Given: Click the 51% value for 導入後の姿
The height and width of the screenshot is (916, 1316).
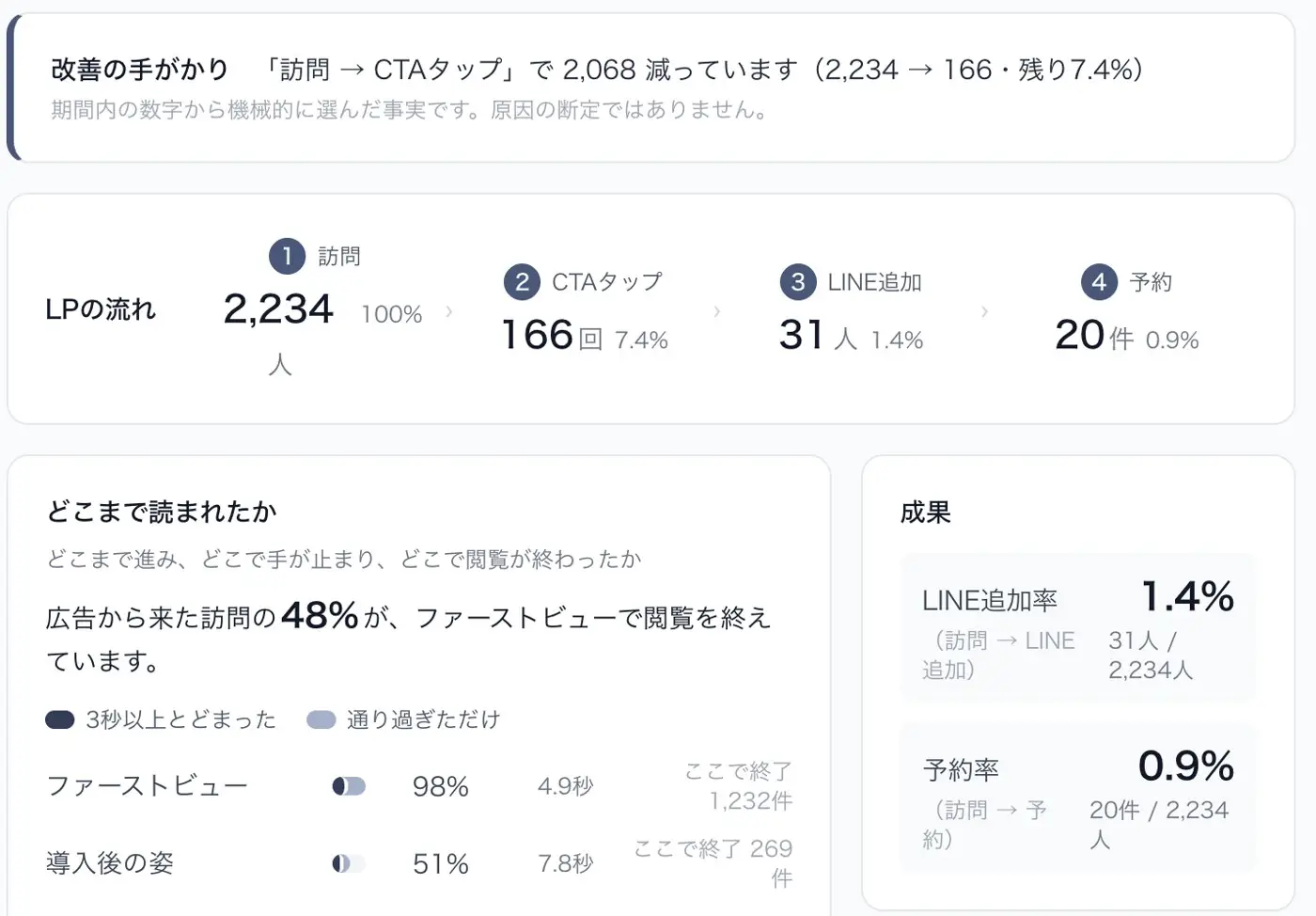Looking at the screenshot, I should pos(441,863).
